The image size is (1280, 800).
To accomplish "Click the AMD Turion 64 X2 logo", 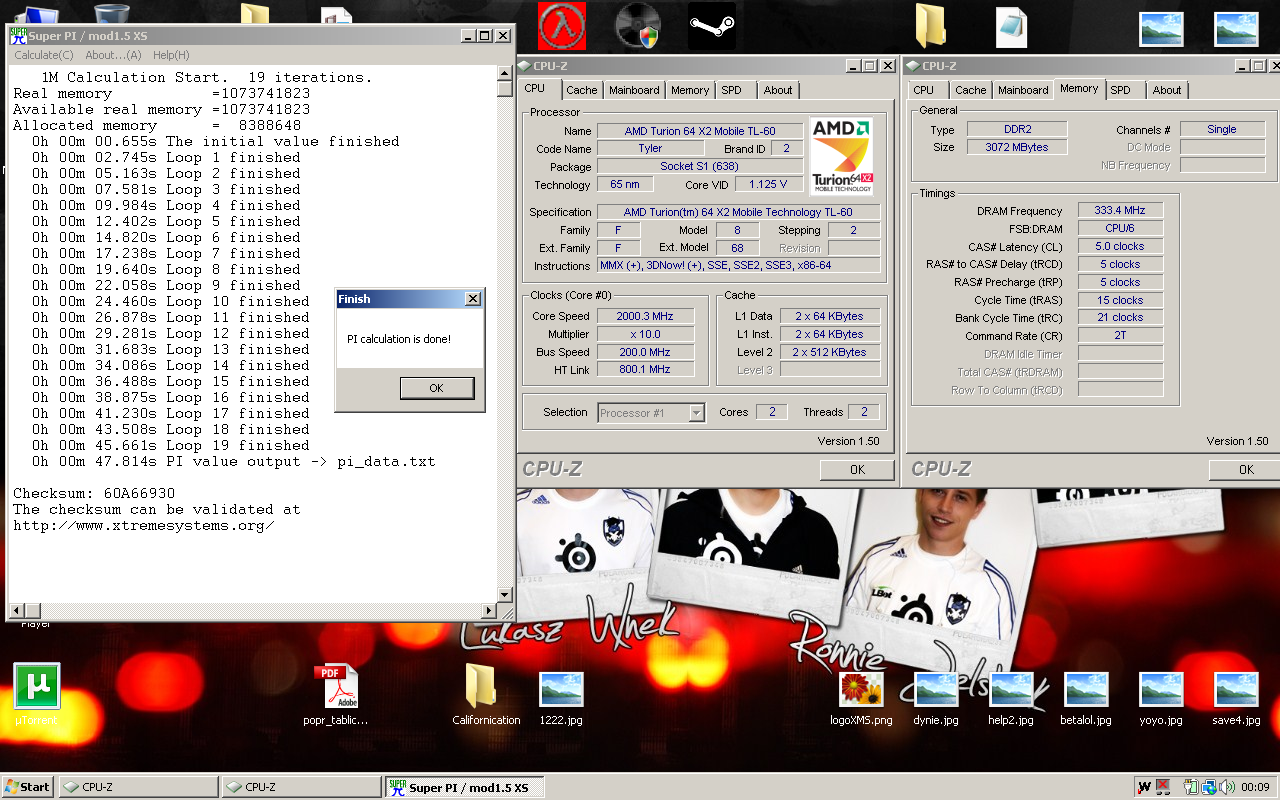I will click(x=841, y=156).
